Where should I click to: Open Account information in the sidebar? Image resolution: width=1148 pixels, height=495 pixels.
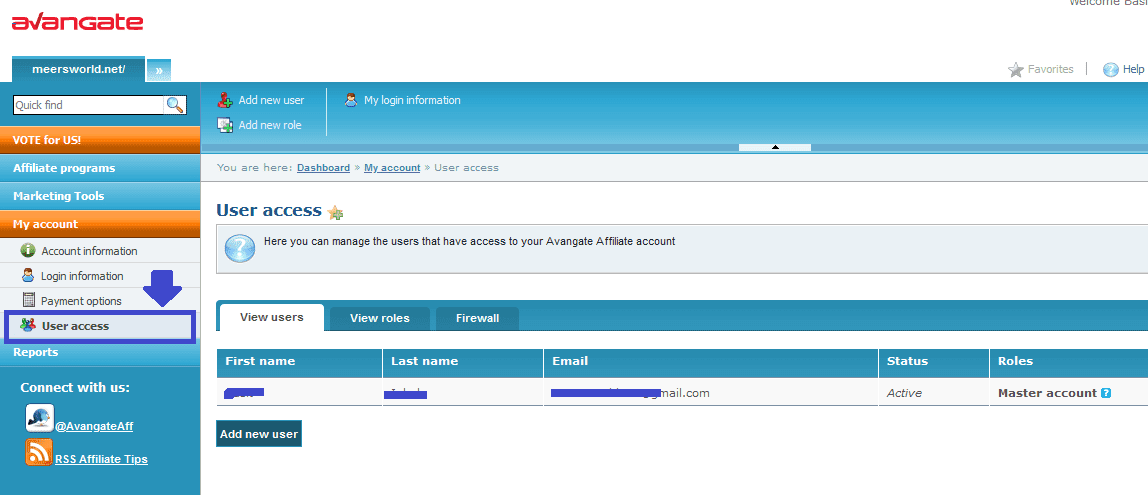point(89,251)
